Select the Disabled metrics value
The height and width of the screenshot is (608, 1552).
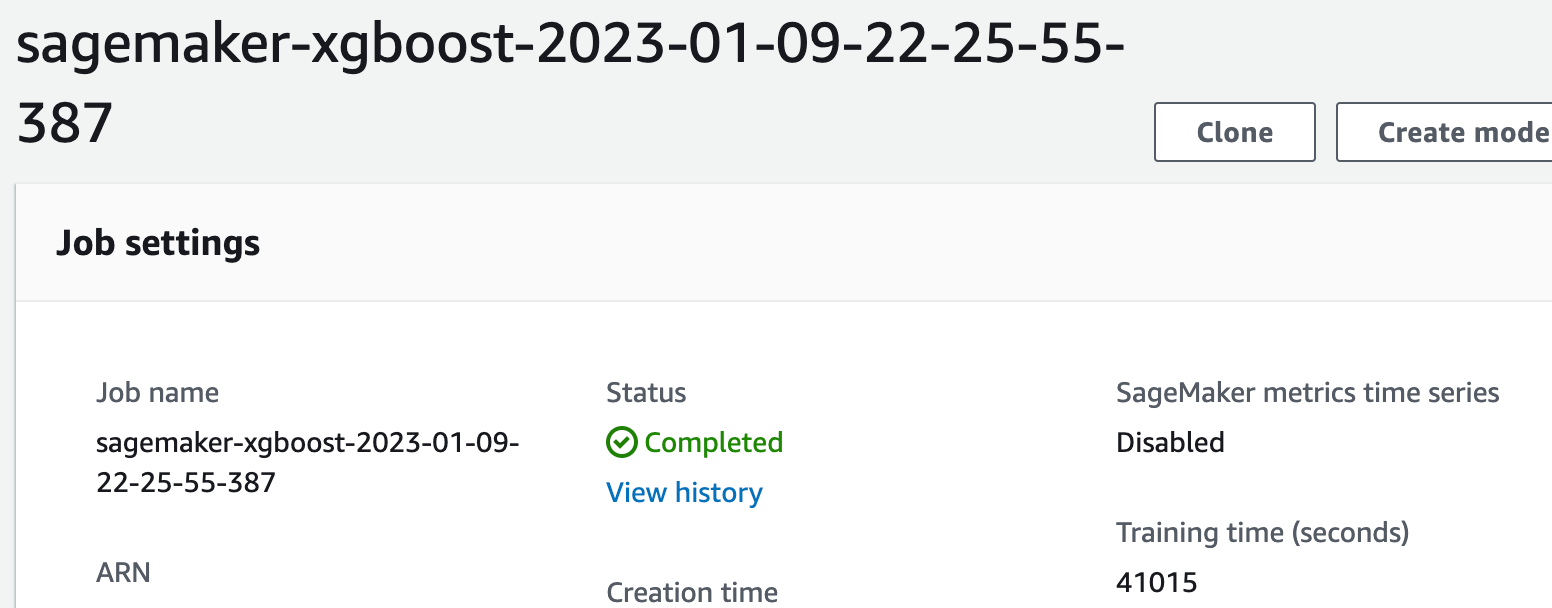(x=1170, y=442)
